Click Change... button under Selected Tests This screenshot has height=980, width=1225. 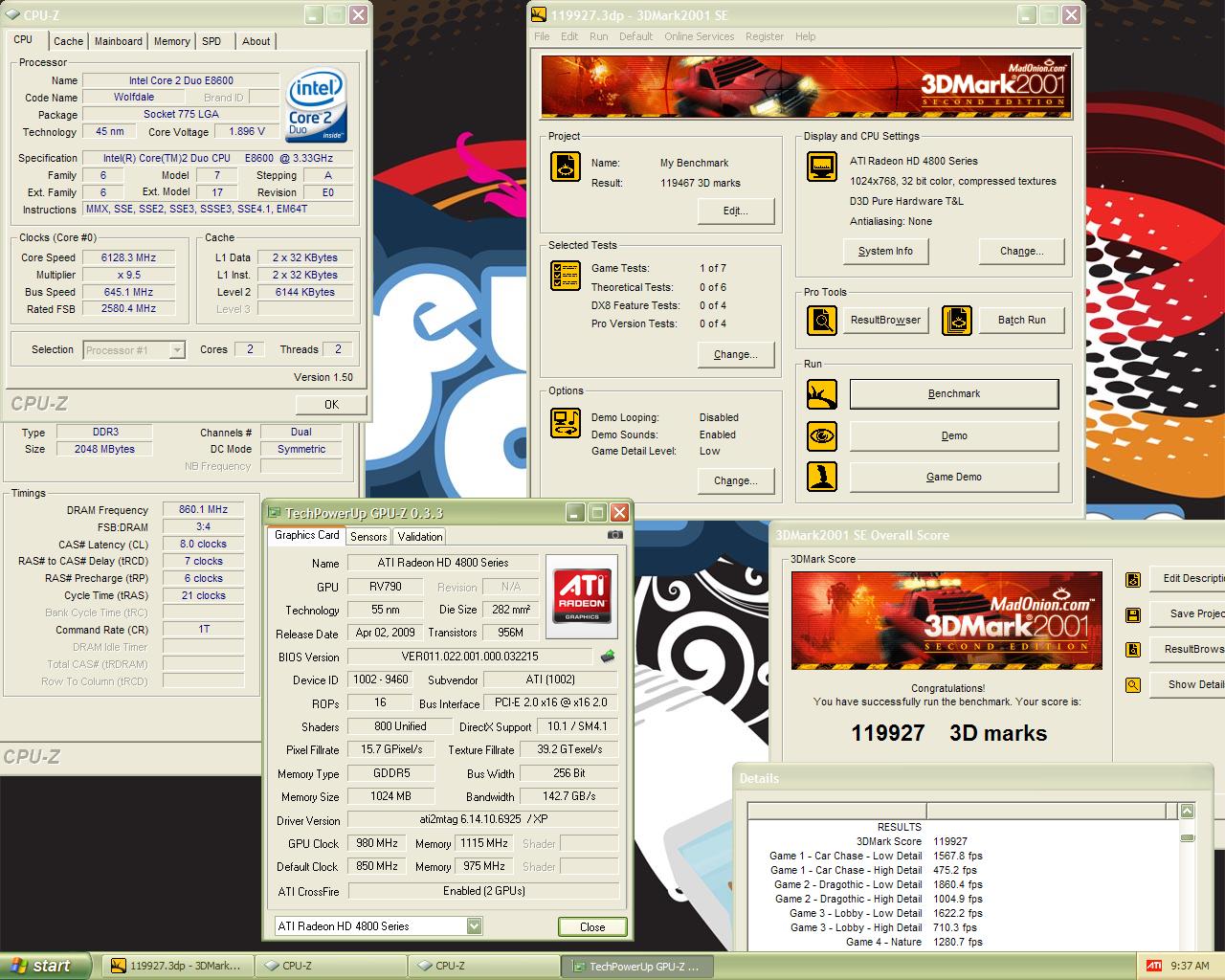(x=735, y=354)
